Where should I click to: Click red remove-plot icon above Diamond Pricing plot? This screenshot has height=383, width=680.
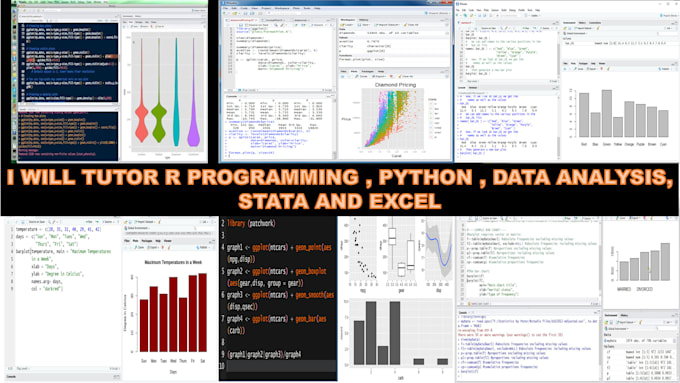(391, 76)
